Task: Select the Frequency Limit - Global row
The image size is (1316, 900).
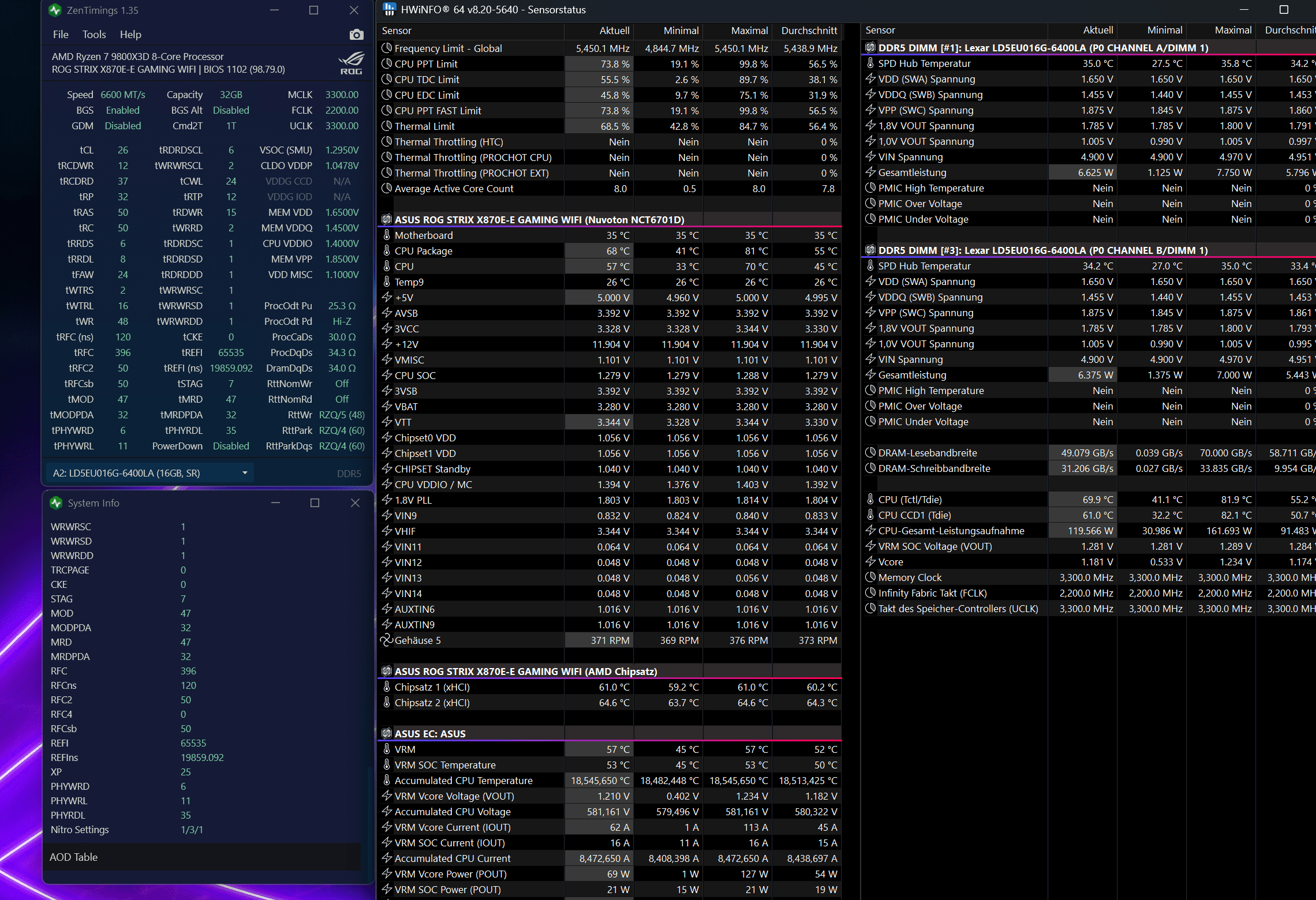Action: pyautogui.click(x=610, y=48)
